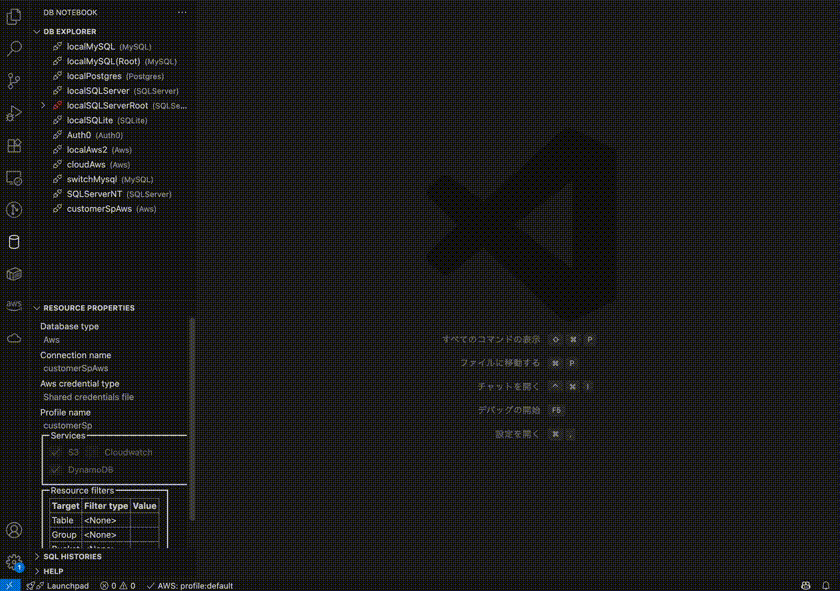Open the Copilot status icon in status bar
The image size is (840, 591).
tap(805, 586)
